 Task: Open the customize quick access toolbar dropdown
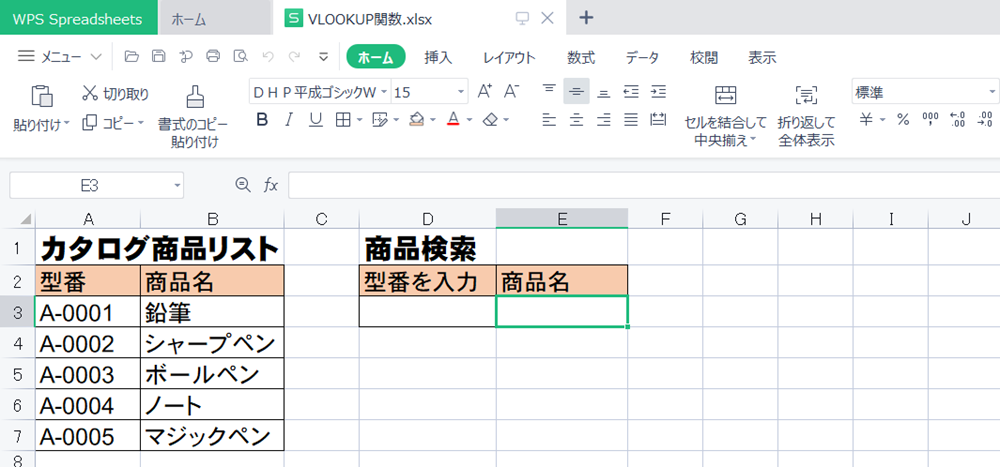pos(323,57)
